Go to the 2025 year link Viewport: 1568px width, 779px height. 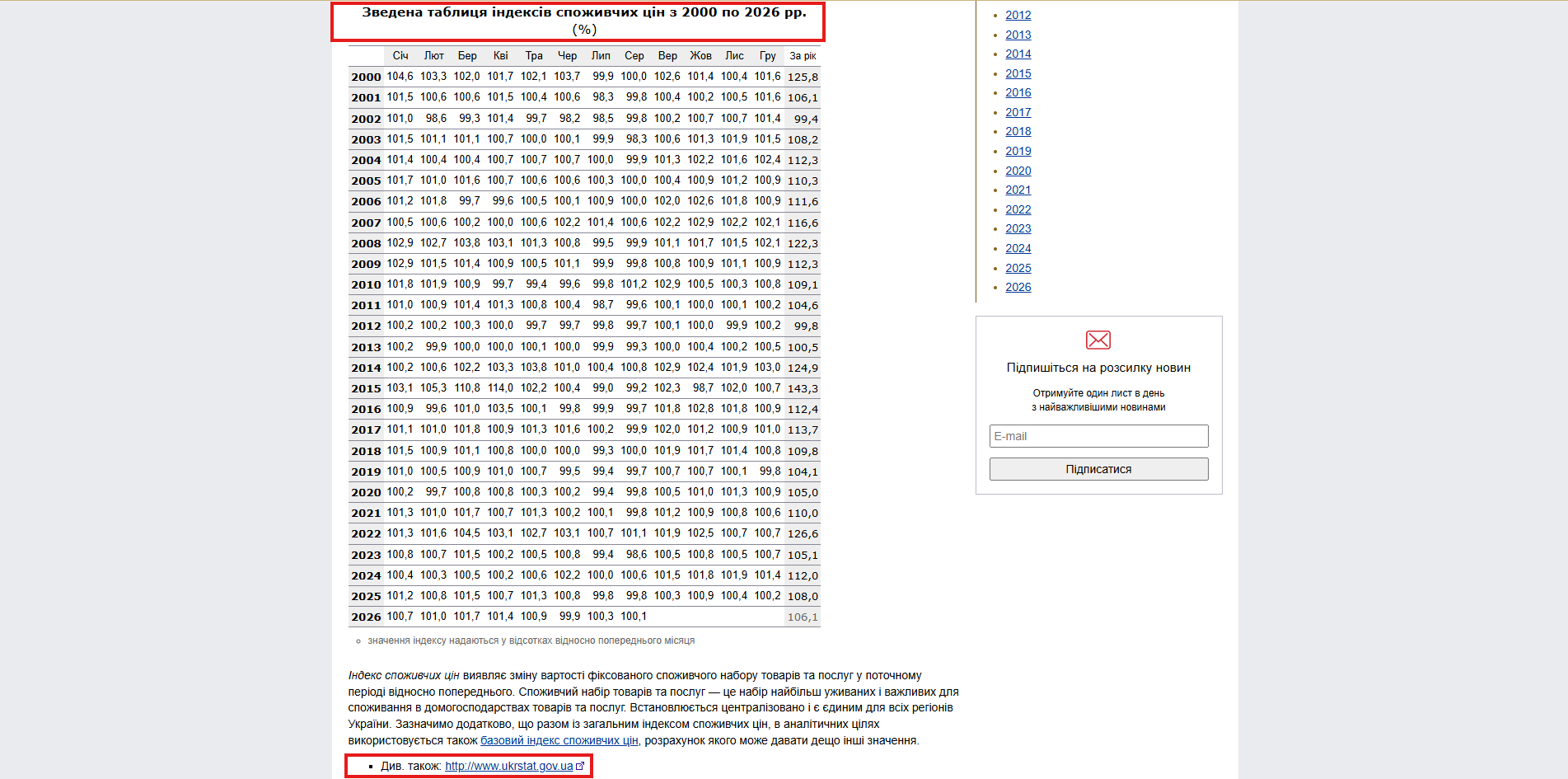[1018, 268]
